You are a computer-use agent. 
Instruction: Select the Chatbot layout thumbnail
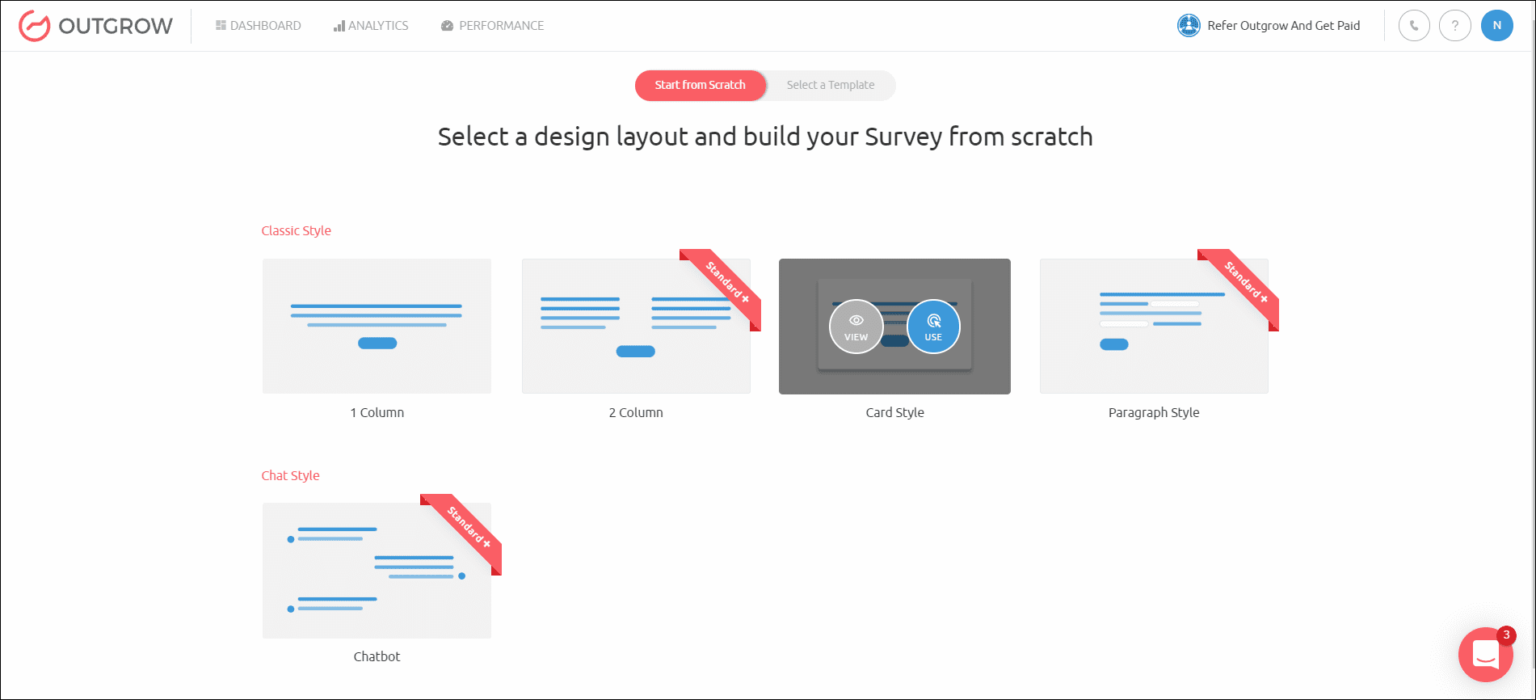point(376,570)
